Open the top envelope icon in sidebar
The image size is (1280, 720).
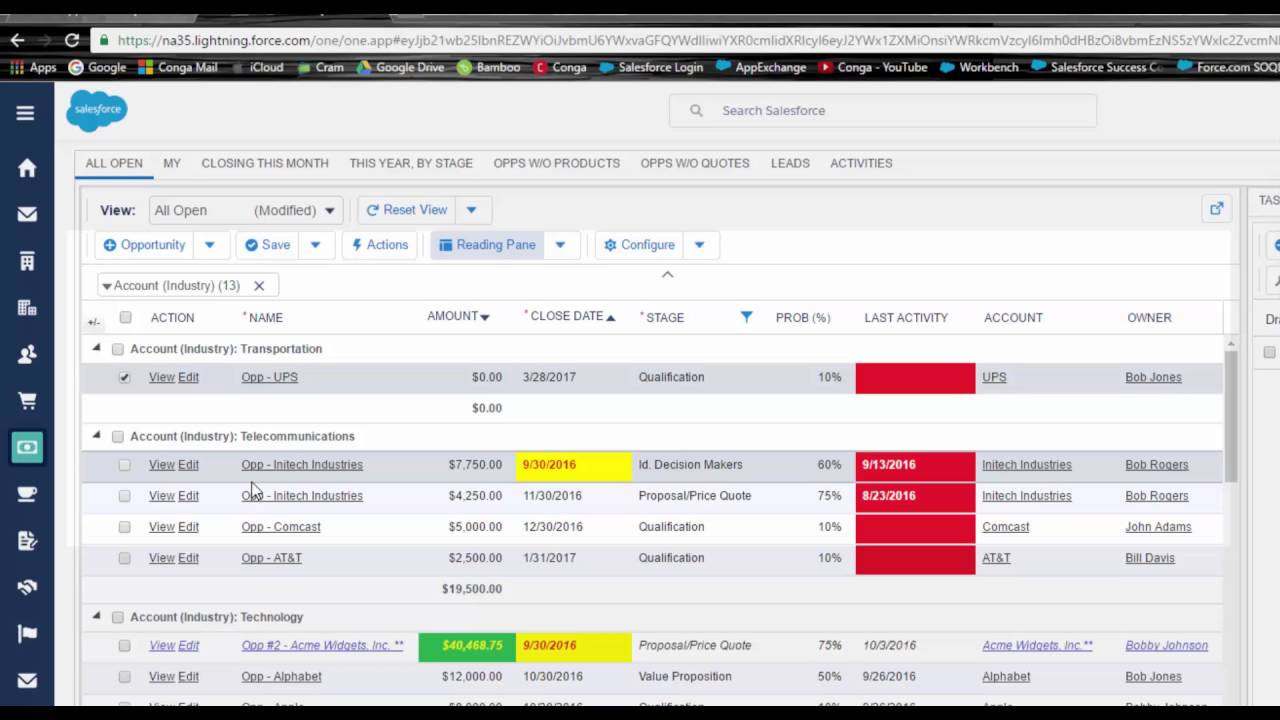click(27, 214)
